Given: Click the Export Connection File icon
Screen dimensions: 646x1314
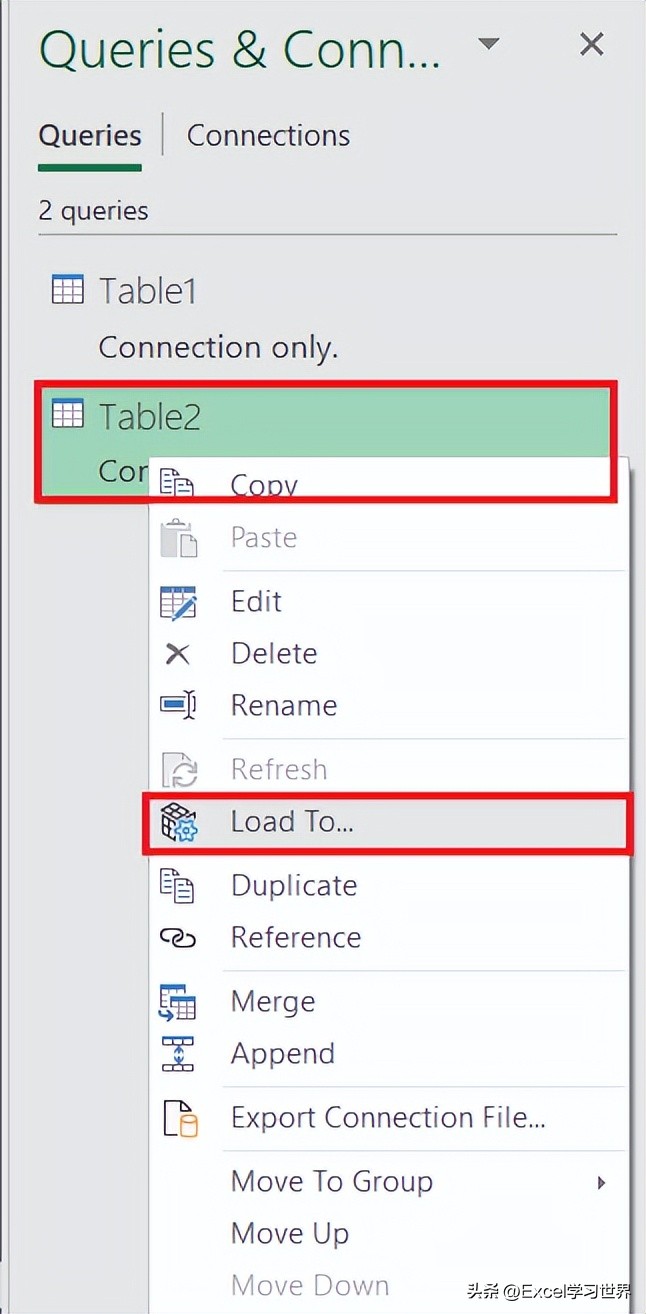Looking at the screenshot, I should pyautogui.click(x=180, y=1118).
